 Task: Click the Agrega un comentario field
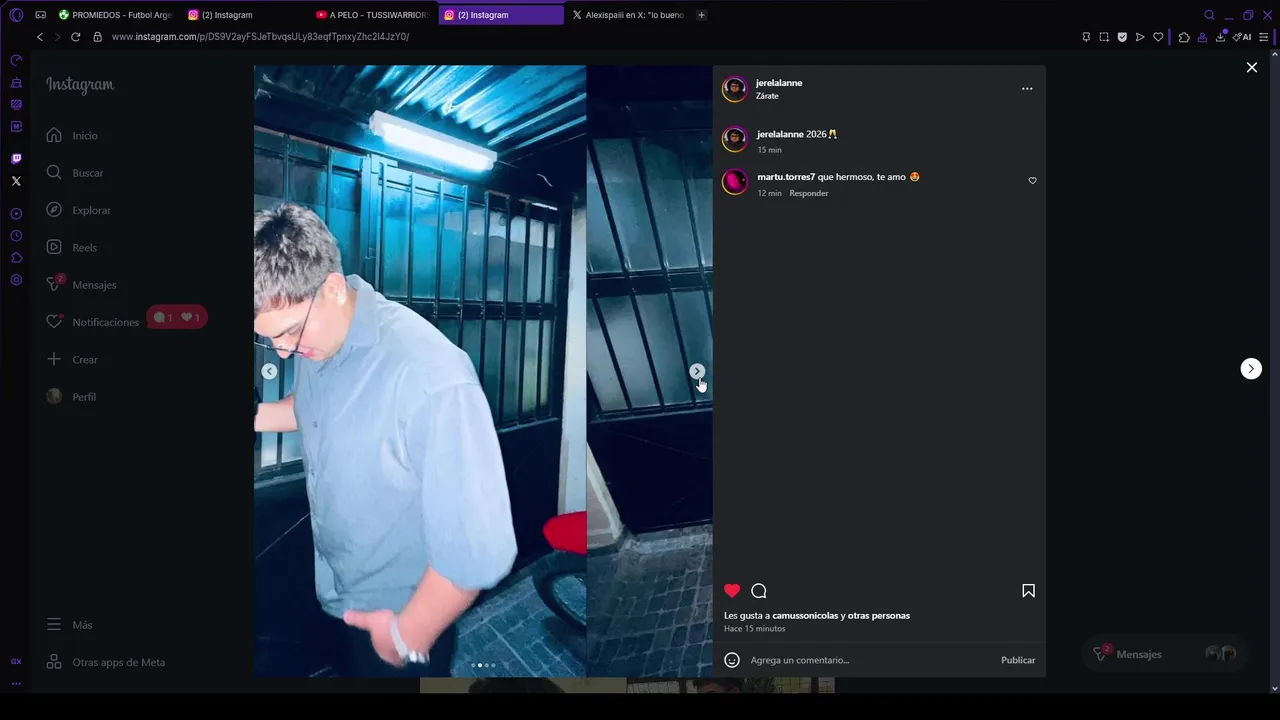(x=870, y=660)
